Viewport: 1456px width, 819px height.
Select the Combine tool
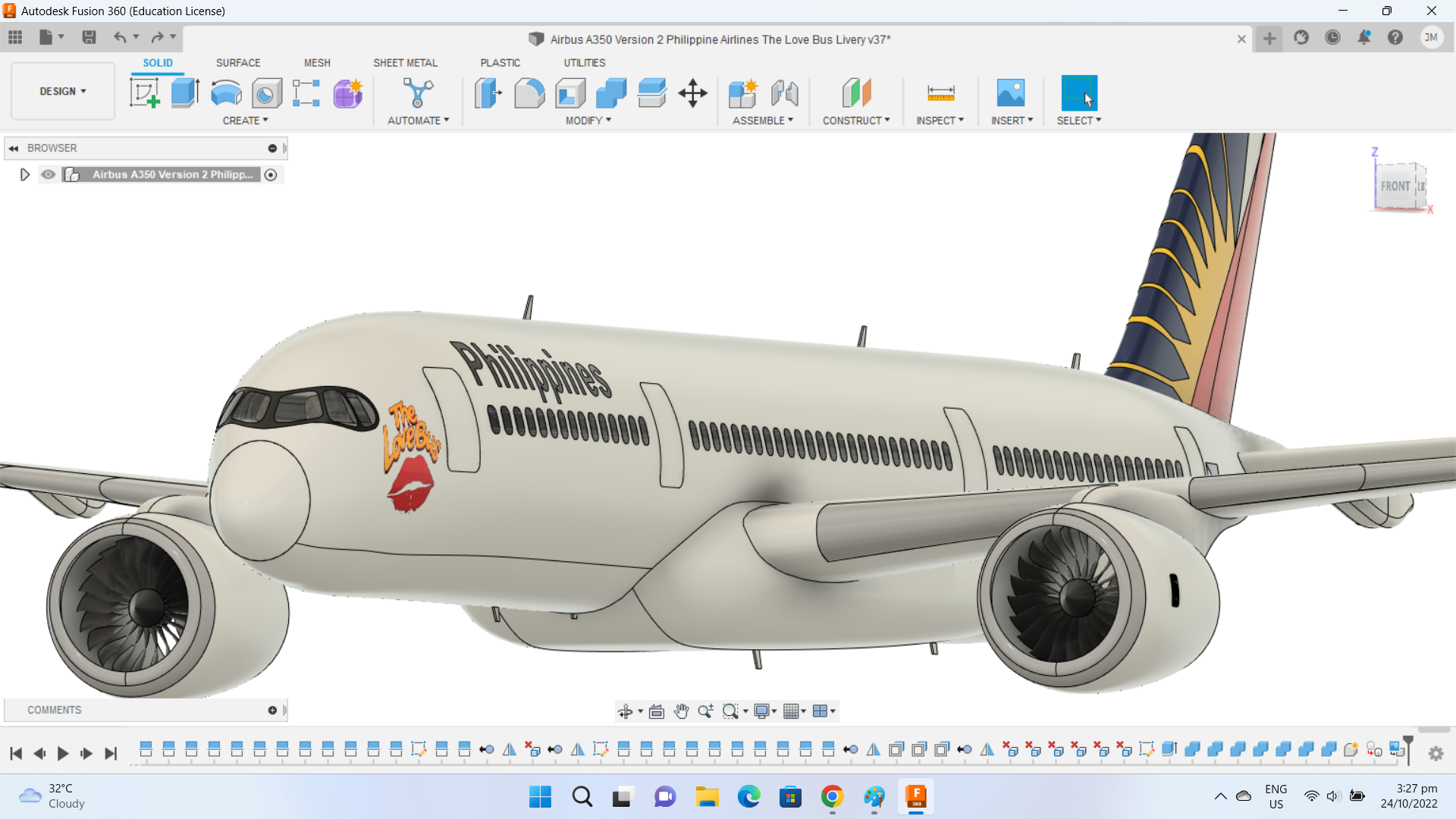coord(611,93)
